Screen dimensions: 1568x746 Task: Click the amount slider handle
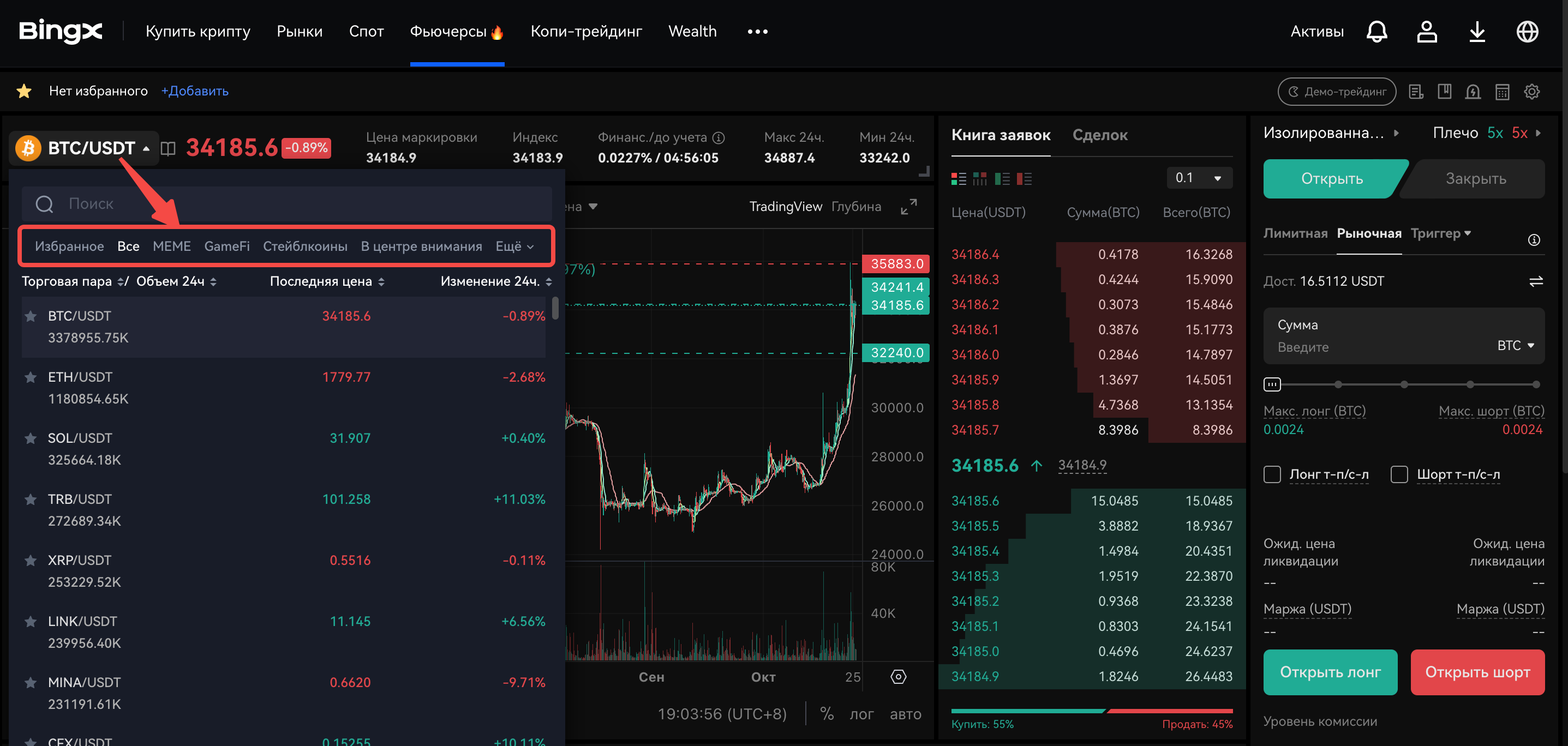pyautogui.click(x=1272, y=384)
